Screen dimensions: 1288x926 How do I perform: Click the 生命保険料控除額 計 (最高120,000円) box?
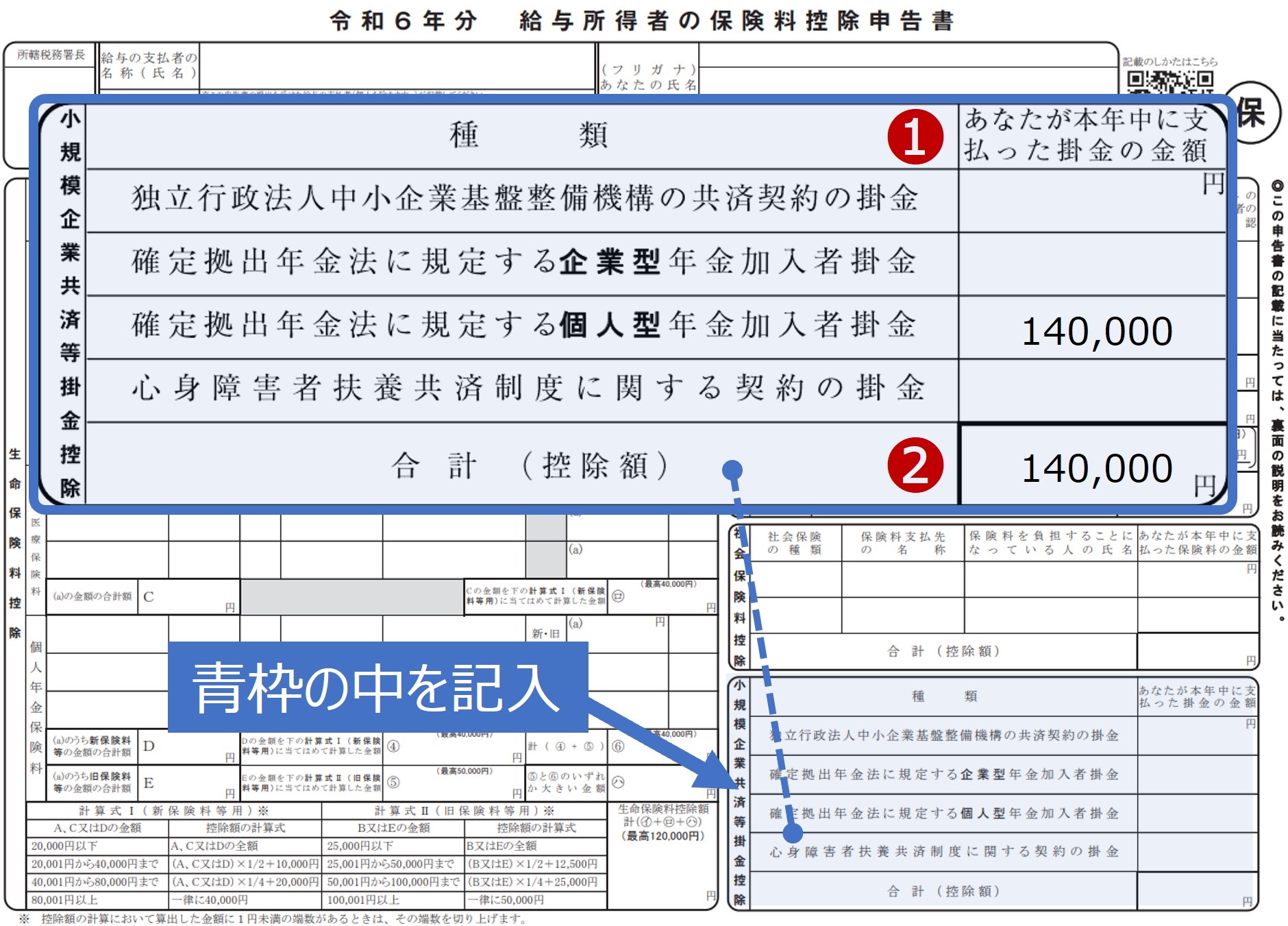point(662,855)
